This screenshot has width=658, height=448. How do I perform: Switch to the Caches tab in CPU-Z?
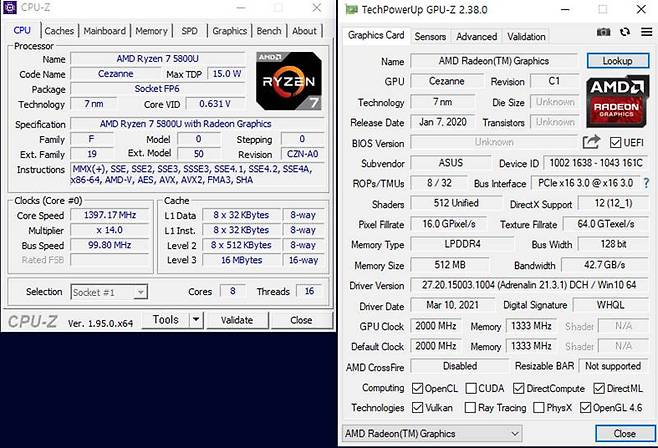click(59, 31)
